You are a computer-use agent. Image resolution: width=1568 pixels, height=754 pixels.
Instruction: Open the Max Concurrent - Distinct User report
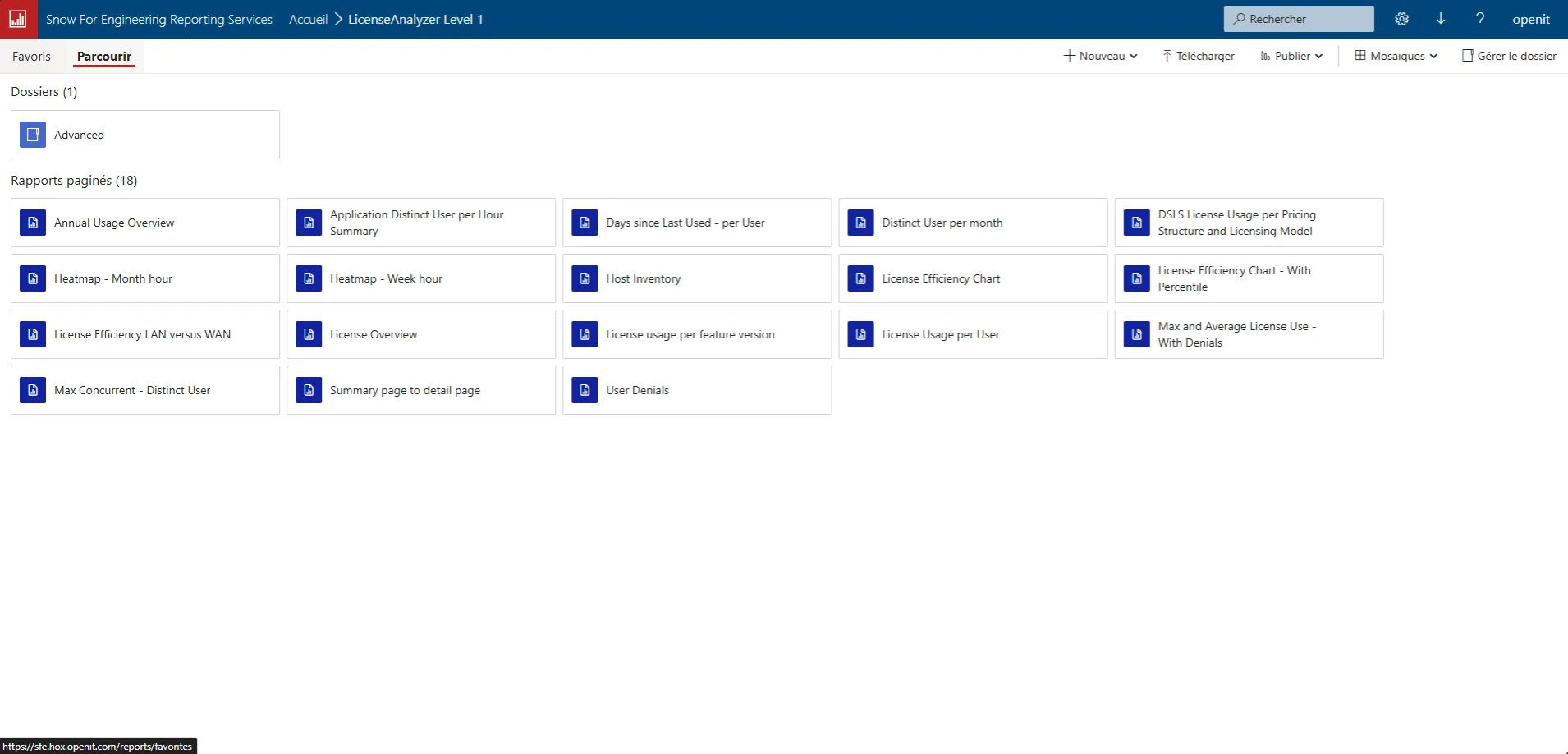point(132,390)
